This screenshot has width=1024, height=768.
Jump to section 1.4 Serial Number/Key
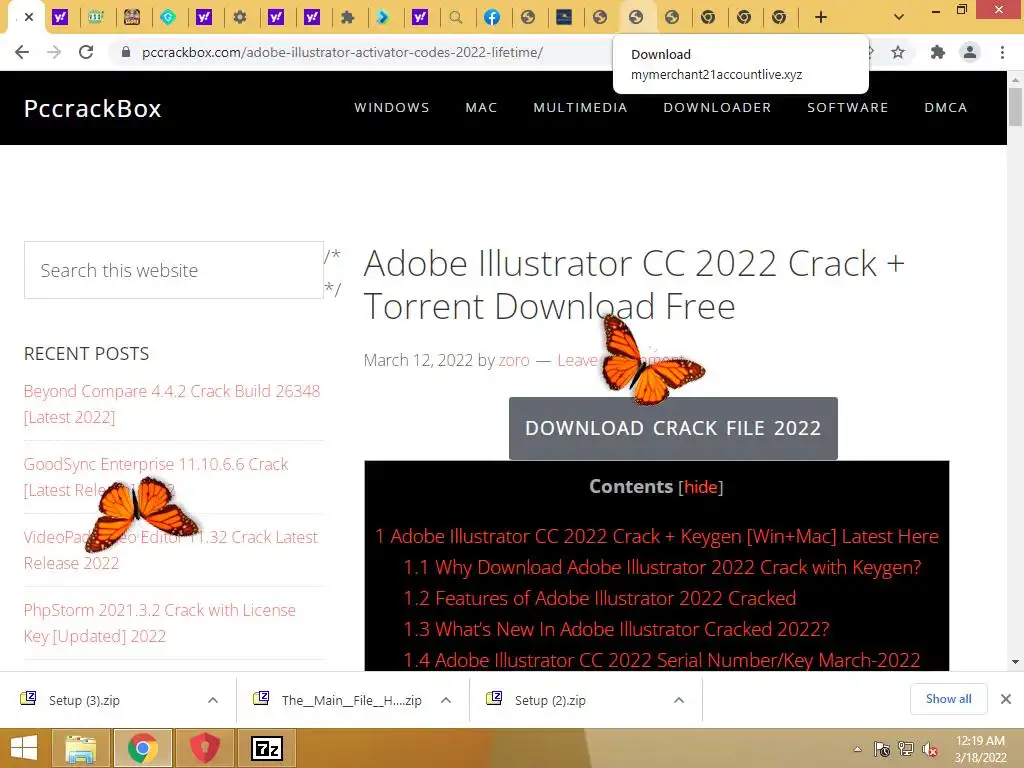662,660
